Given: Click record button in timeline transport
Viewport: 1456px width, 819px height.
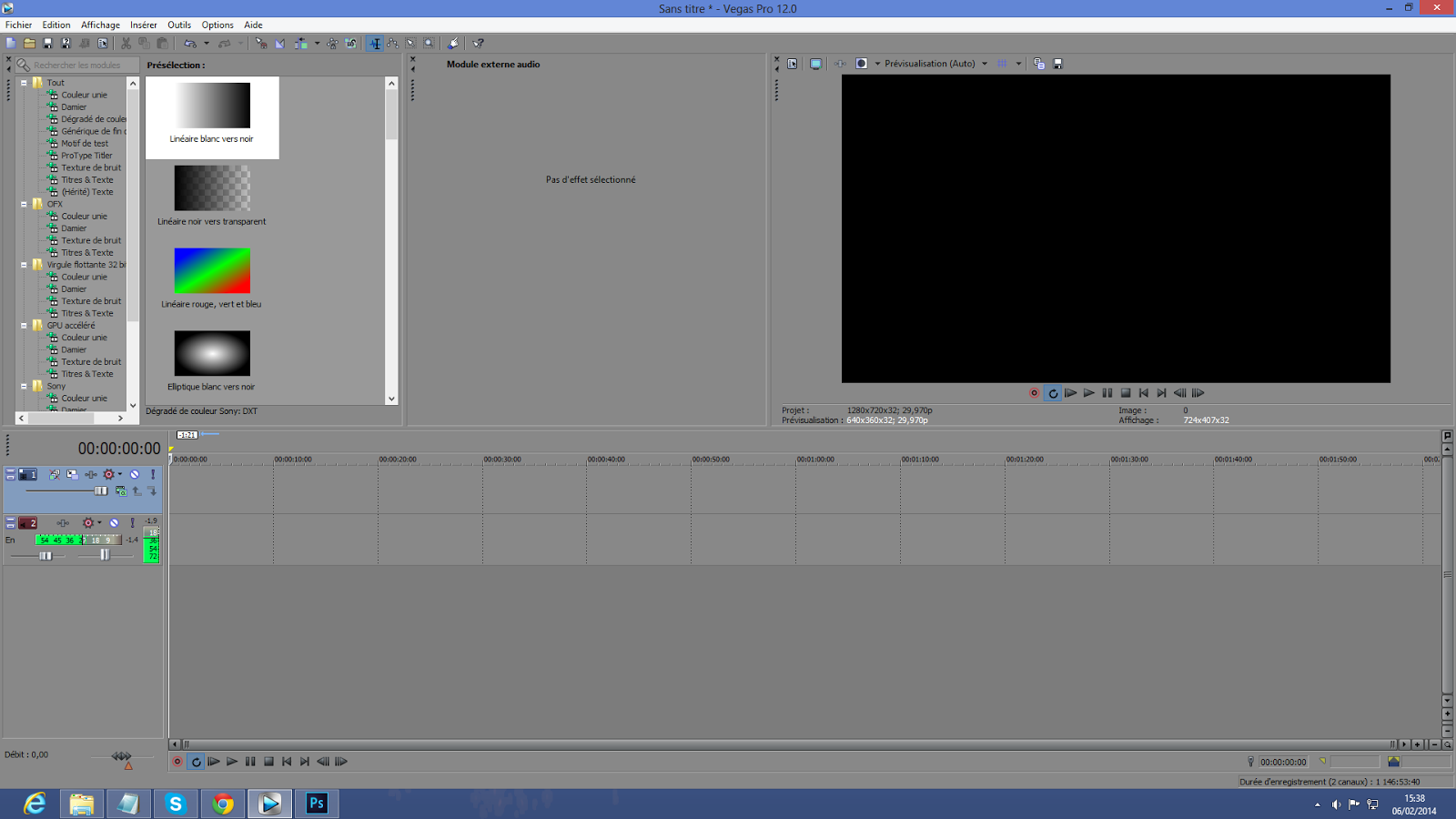Looking at the screenshot, I should click(177, 762).
